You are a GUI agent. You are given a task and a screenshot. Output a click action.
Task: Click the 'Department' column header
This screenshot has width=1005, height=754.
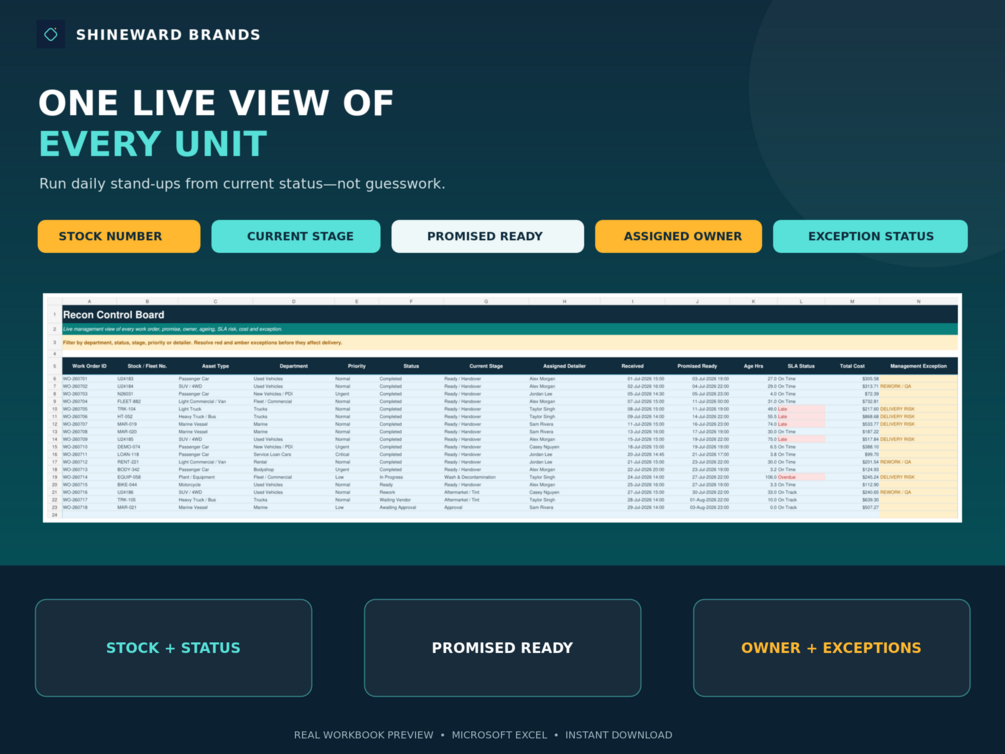pos(294,366)
